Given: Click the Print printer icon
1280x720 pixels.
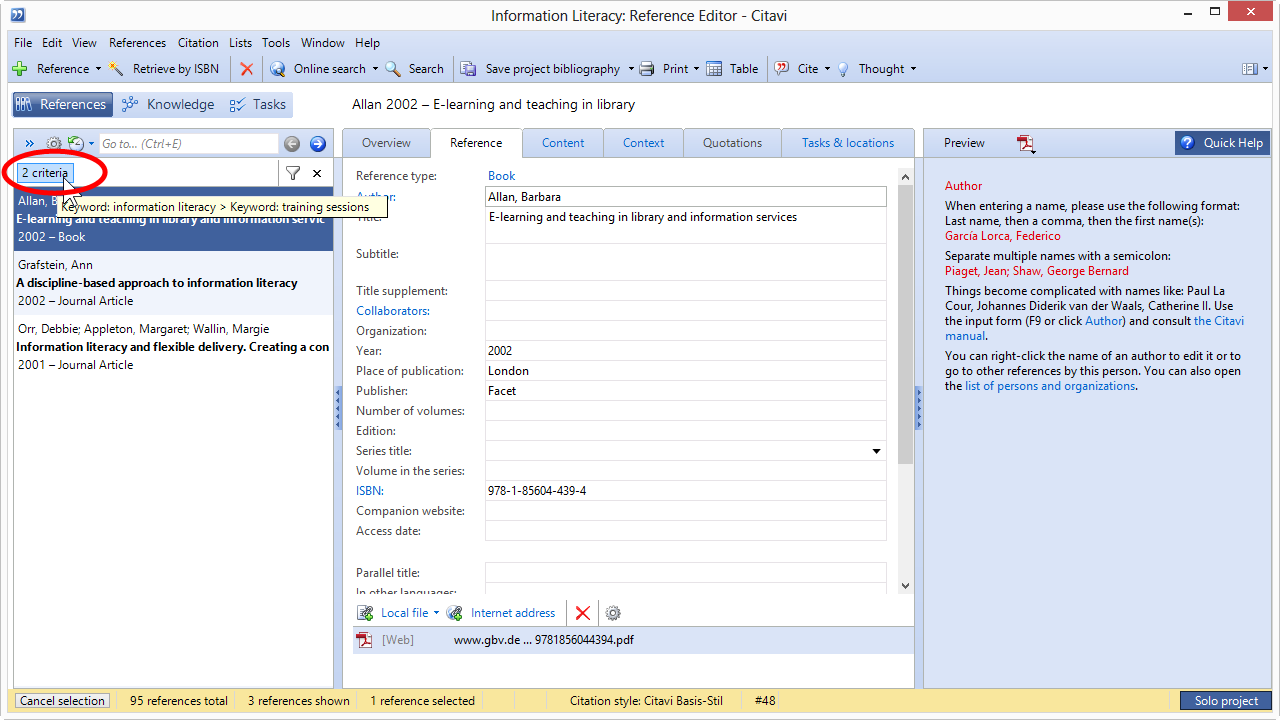Looking at the screenshot, I should pos(647,69).
